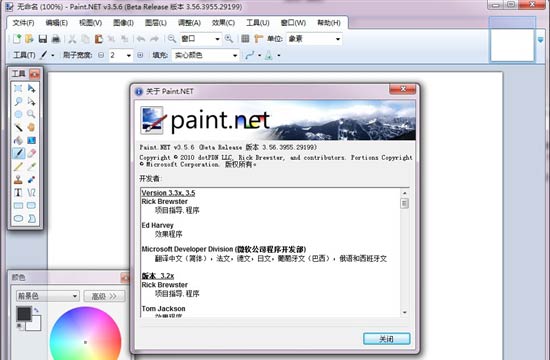
Task: Select the Move Selection tool
Action: (32, 101)
